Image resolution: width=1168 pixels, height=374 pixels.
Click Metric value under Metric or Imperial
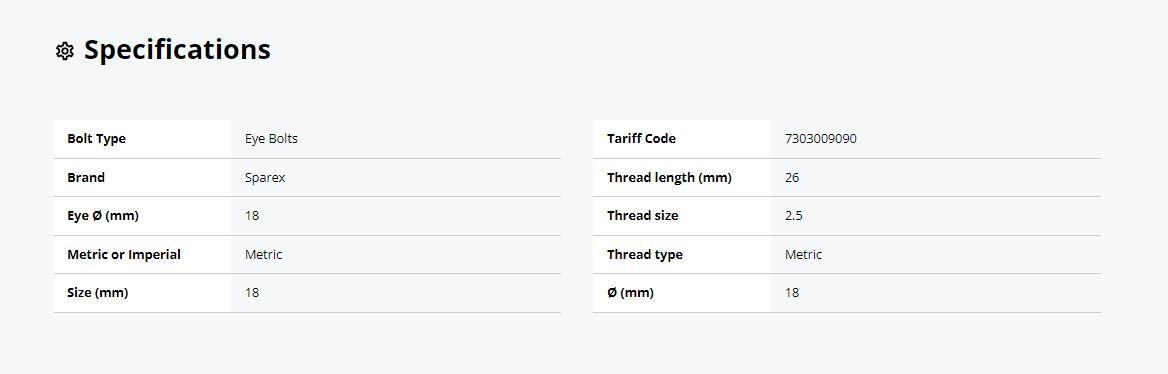(264, 254)
